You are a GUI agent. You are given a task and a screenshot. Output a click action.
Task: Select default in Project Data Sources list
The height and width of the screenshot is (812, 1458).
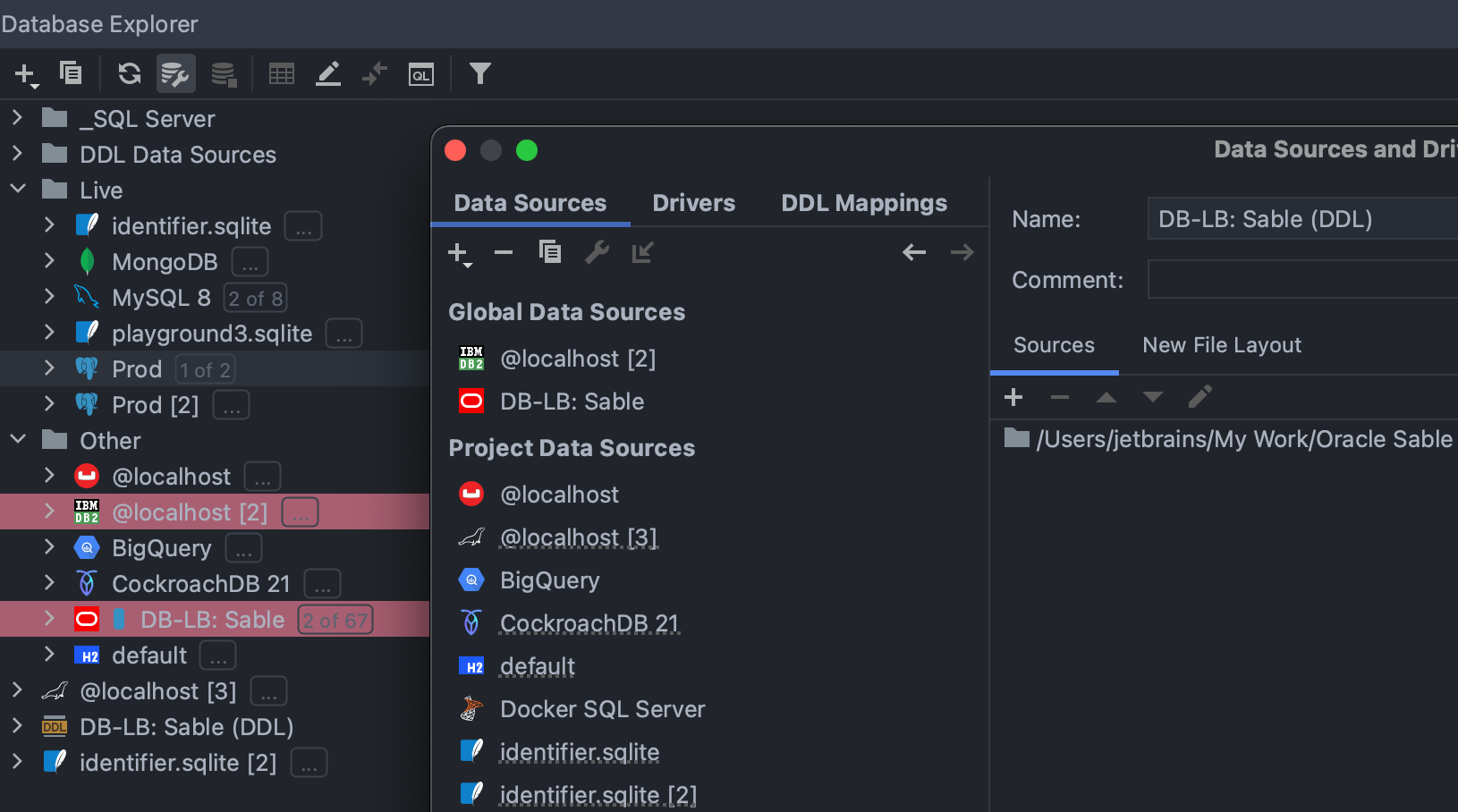[537, 666]
